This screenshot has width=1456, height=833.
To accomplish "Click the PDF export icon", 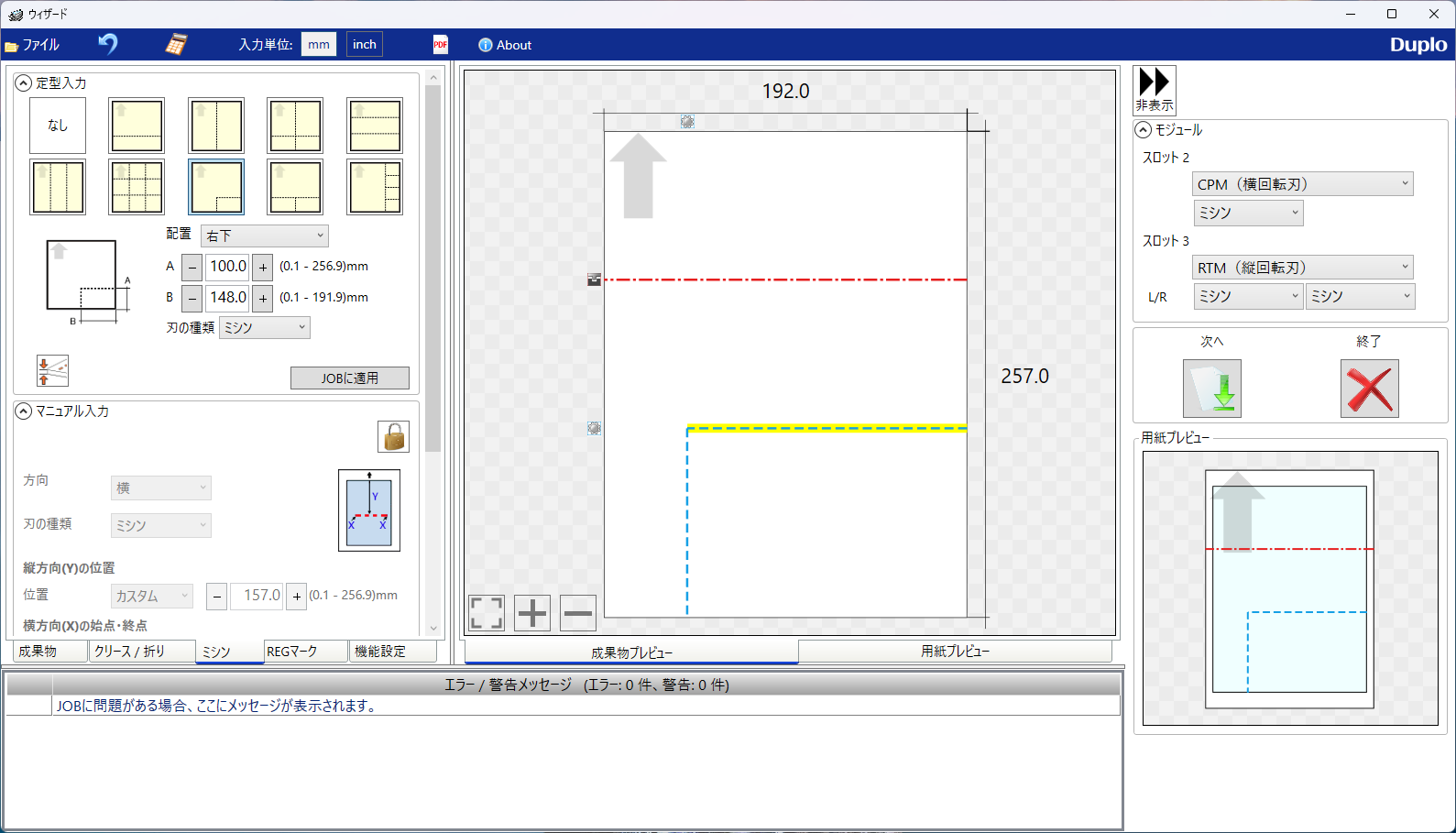I will pyautogui.click(x=441, y=44).
